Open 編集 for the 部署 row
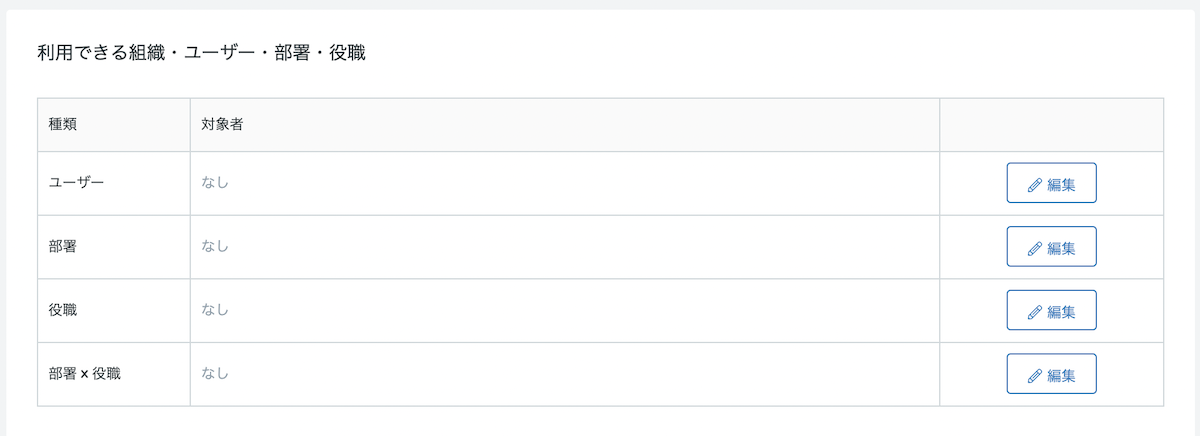Screen dimensions: 1200x436 point(1051,247)
